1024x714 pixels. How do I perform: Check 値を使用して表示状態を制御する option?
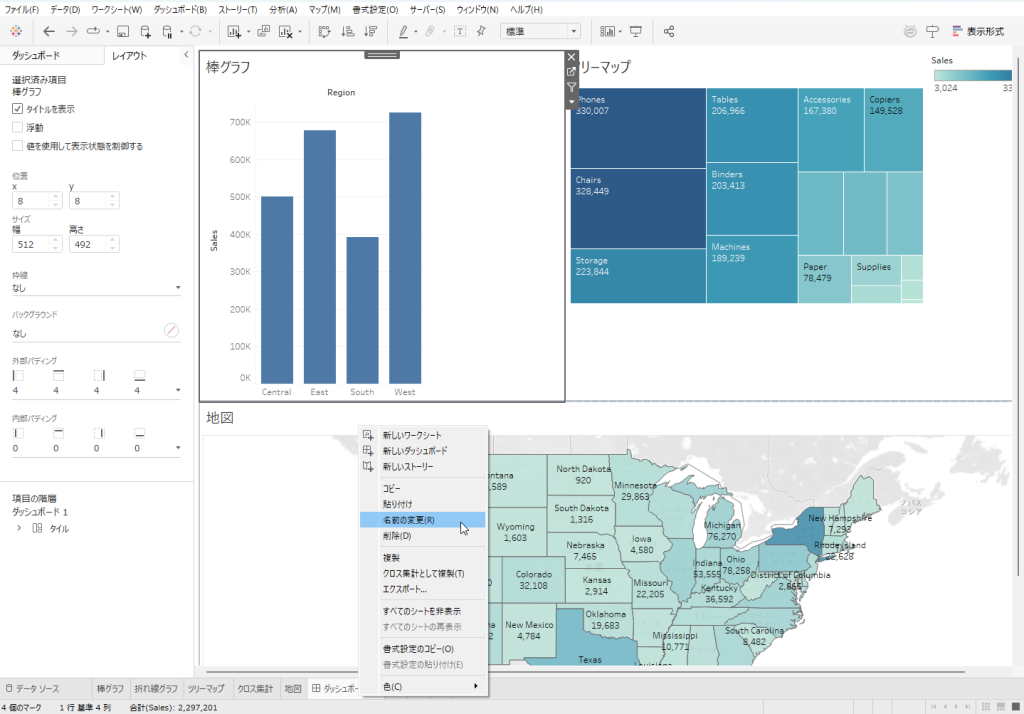pos(18,146)
